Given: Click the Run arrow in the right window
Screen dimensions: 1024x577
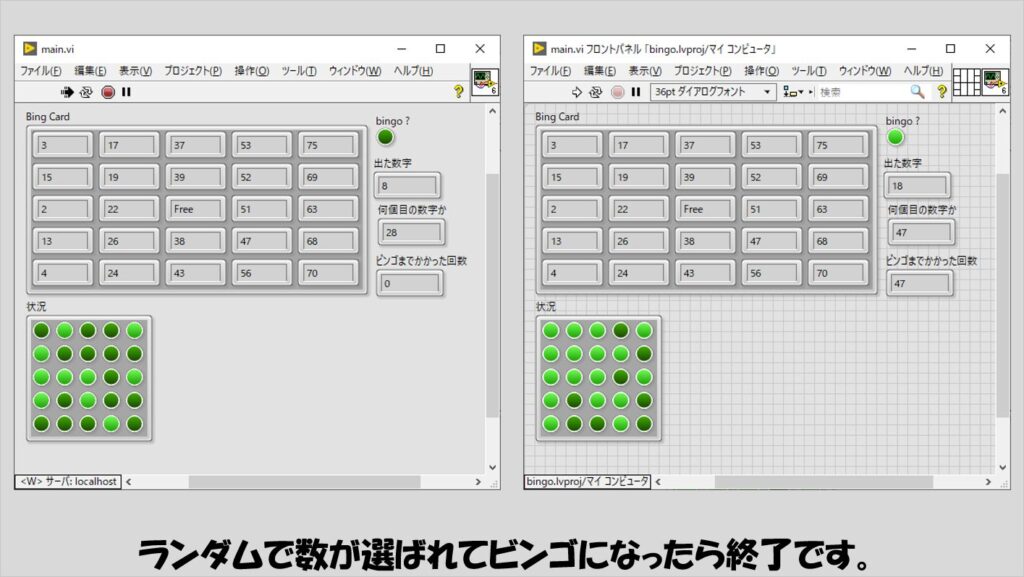Looking at the screenshot, I should [577, 92].
